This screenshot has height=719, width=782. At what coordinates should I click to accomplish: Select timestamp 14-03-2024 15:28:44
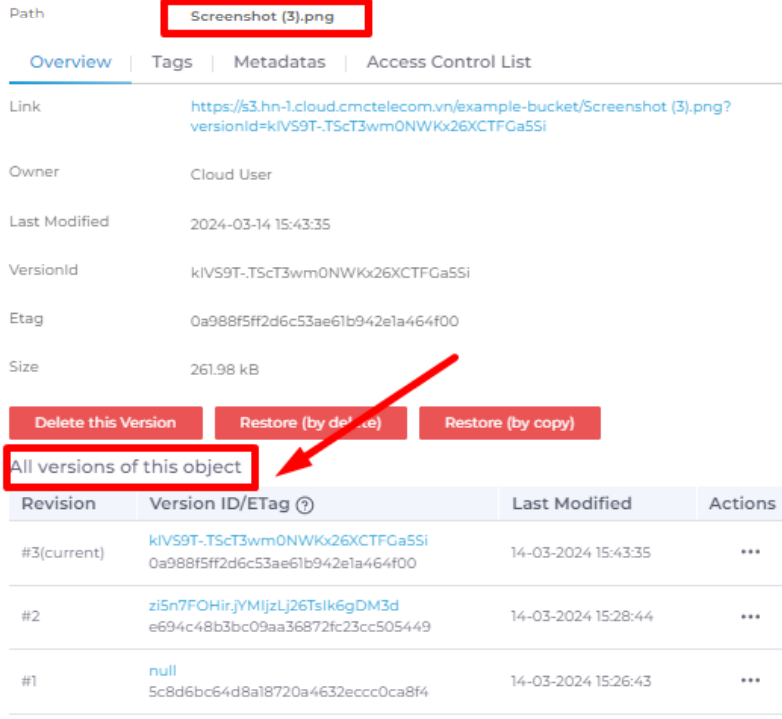(x=582, y=616)
